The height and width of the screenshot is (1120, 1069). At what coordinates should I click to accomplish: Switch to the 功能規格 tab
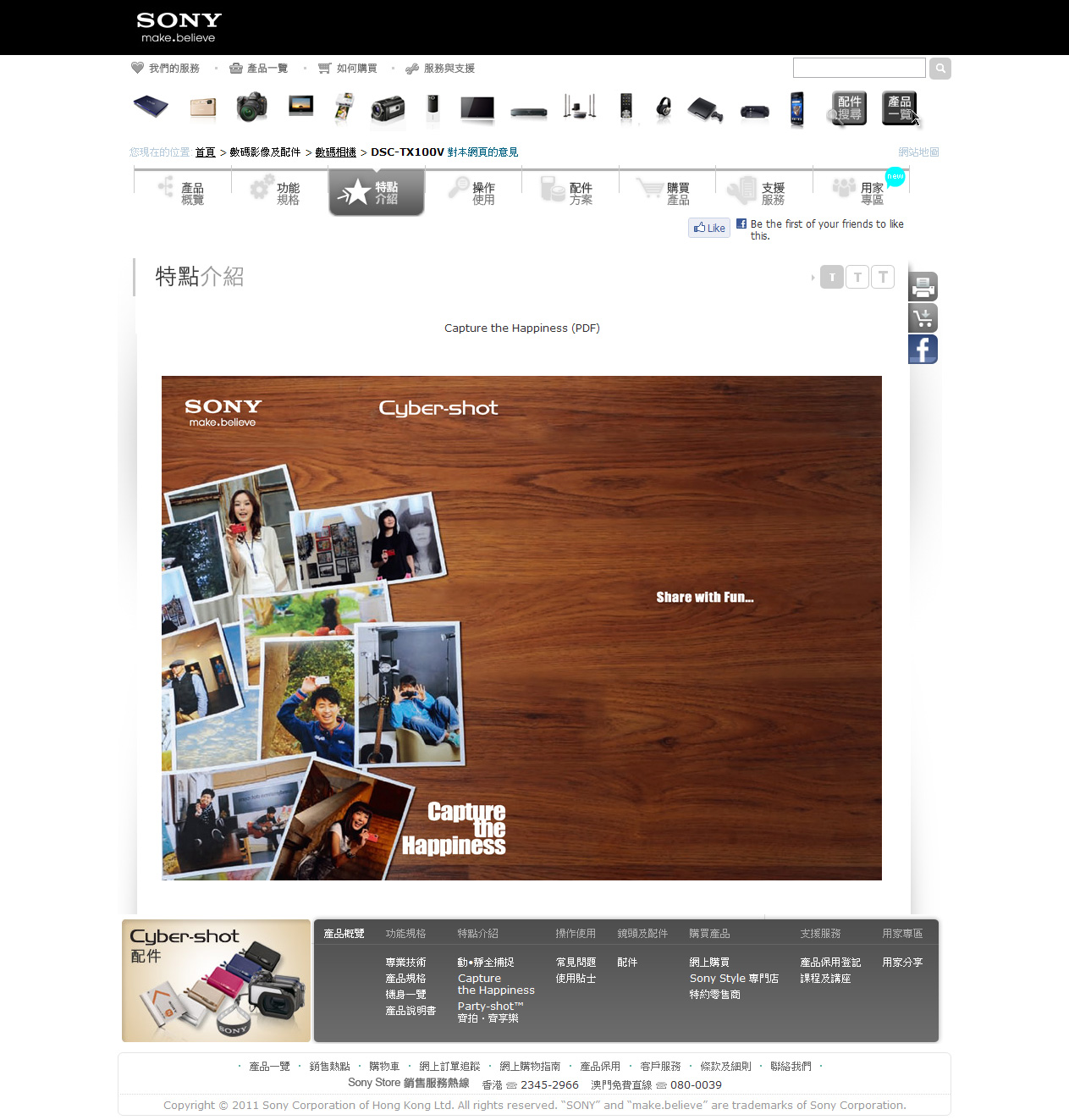[x=279, y=193]
